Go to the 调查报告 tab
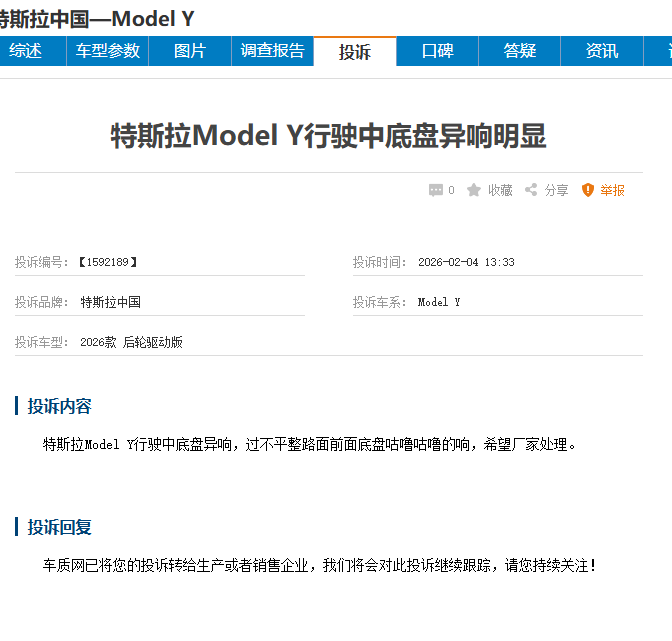Screen dimensions: 672x641 click(272, 51)
